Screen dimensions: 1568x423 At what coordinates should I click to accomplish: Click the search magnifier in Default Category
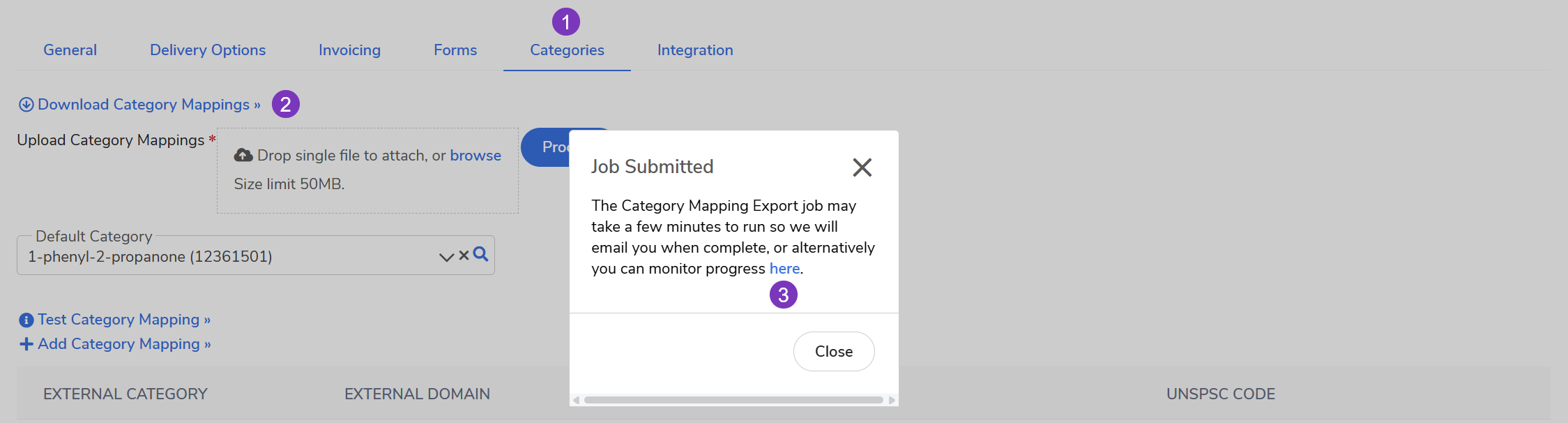480,254
